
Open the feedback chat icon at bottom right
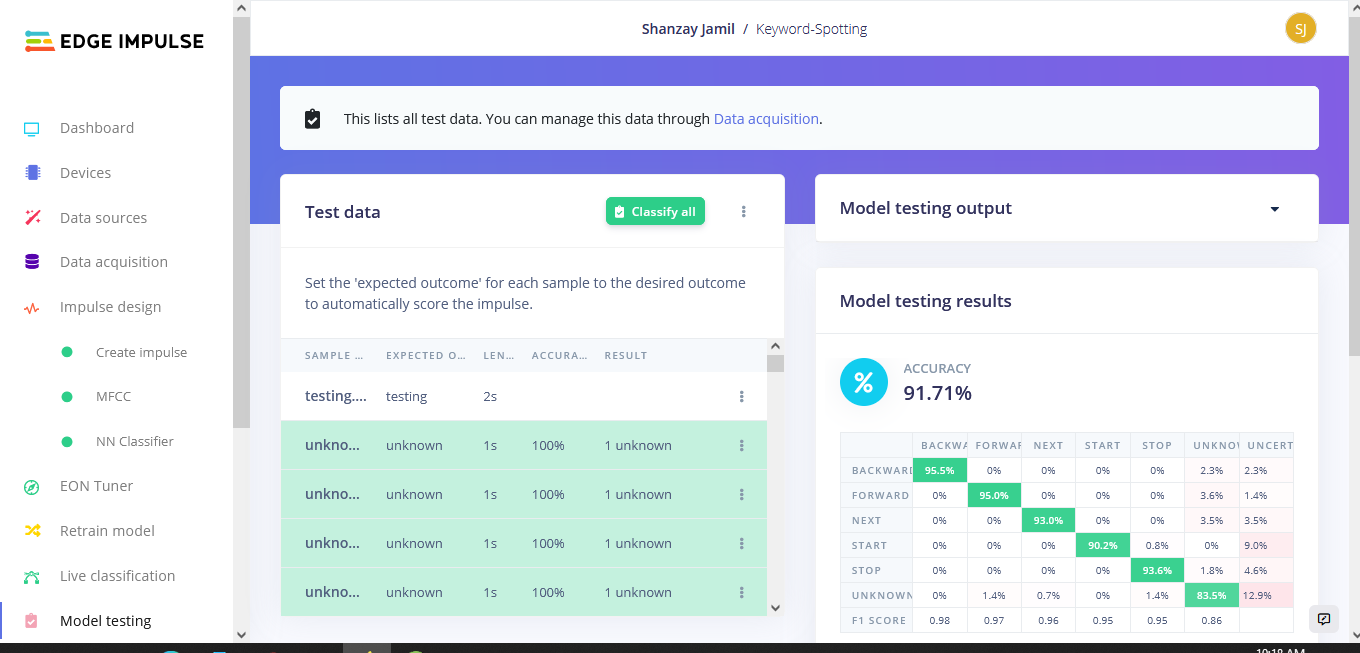[1324, 619]
